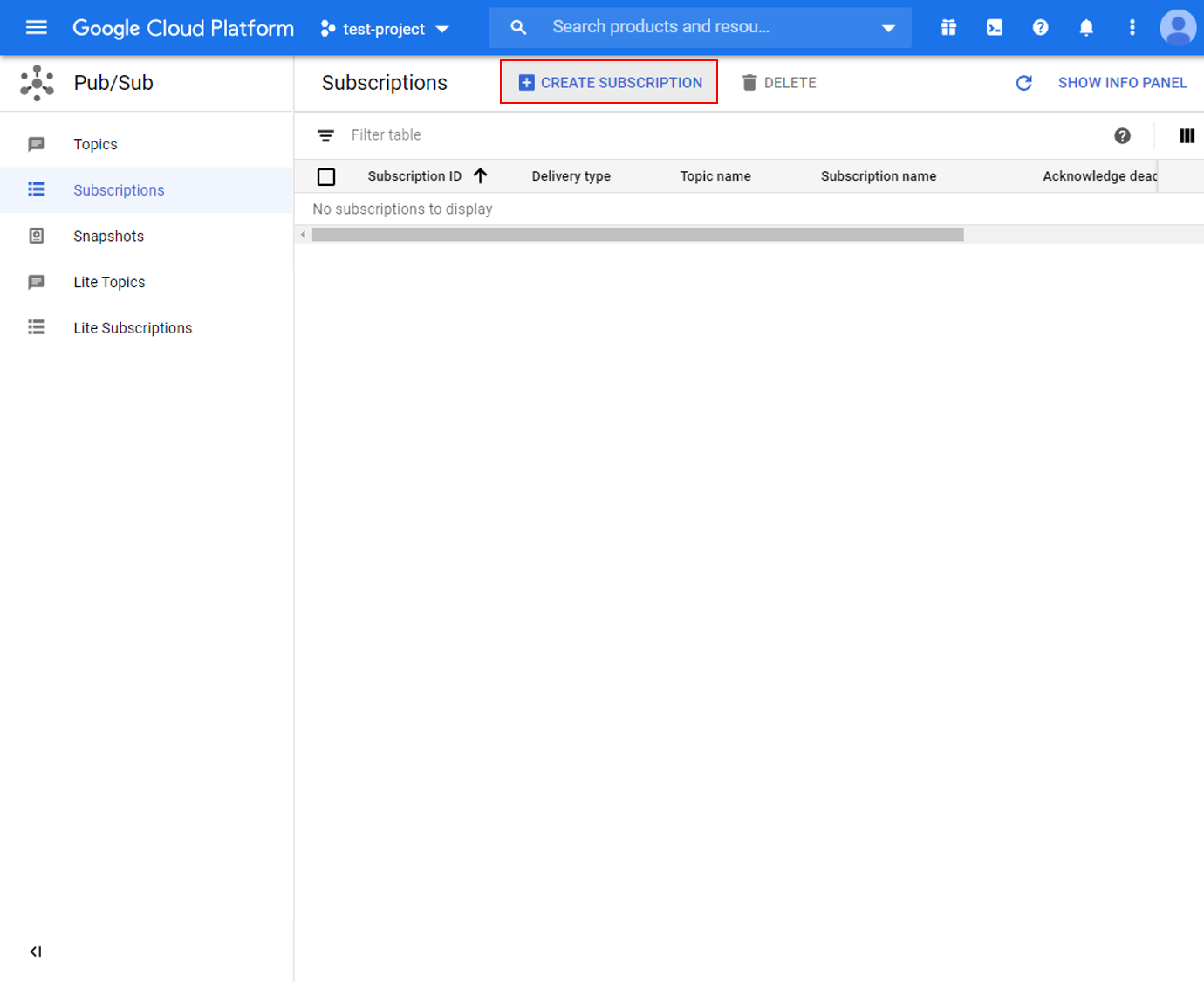Click the Subscription ID column header
The image size is (1204, 982).
(414, 176)
